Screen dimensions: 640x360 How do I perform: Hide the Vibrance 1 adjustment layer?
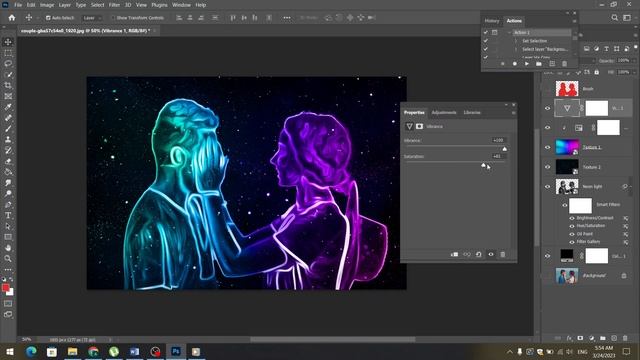tap(547, 109)
